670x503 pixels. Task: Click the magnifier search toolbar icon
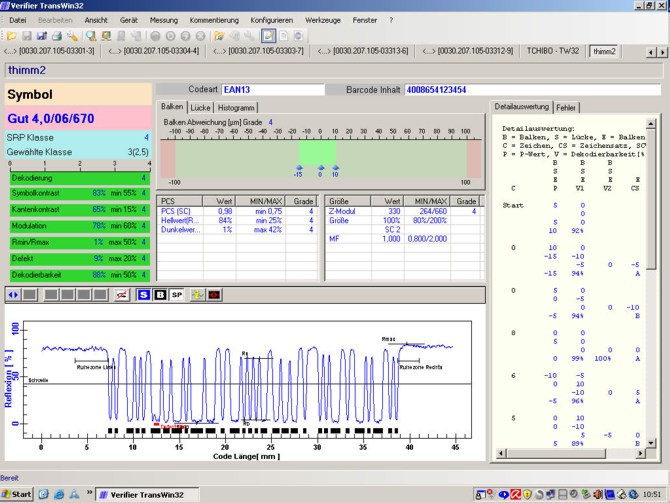pyautogui.click(x=91, y=36)
